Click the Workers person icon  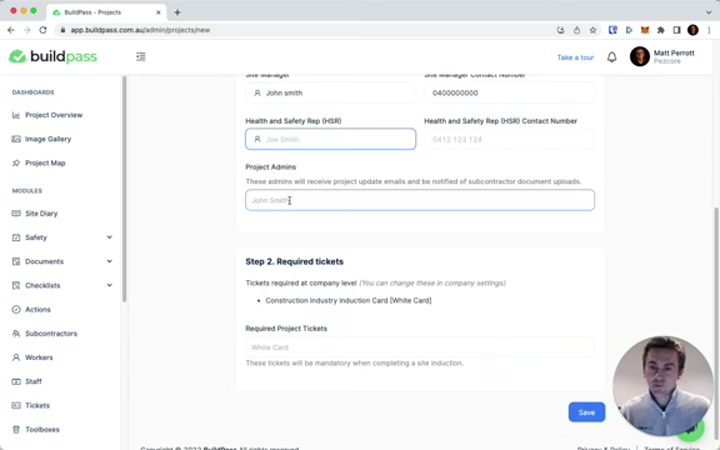16,357
